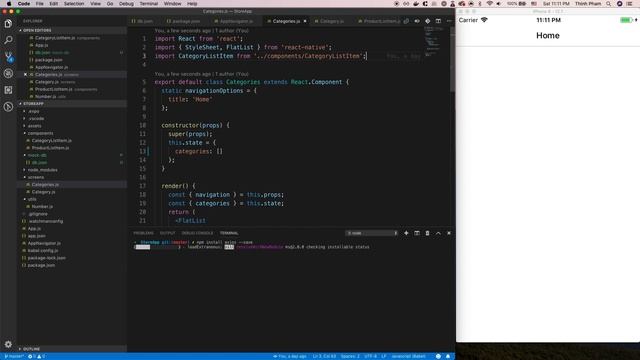Switch to the ProductListItem.js editor tab
Viewport: 640px width, 360px height.
click(x=379, y=21)
